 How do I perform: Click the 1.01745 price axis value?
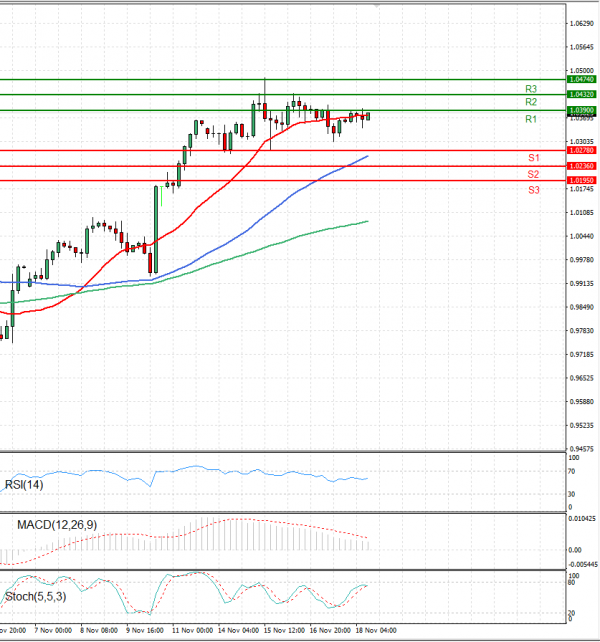[582, 189]
